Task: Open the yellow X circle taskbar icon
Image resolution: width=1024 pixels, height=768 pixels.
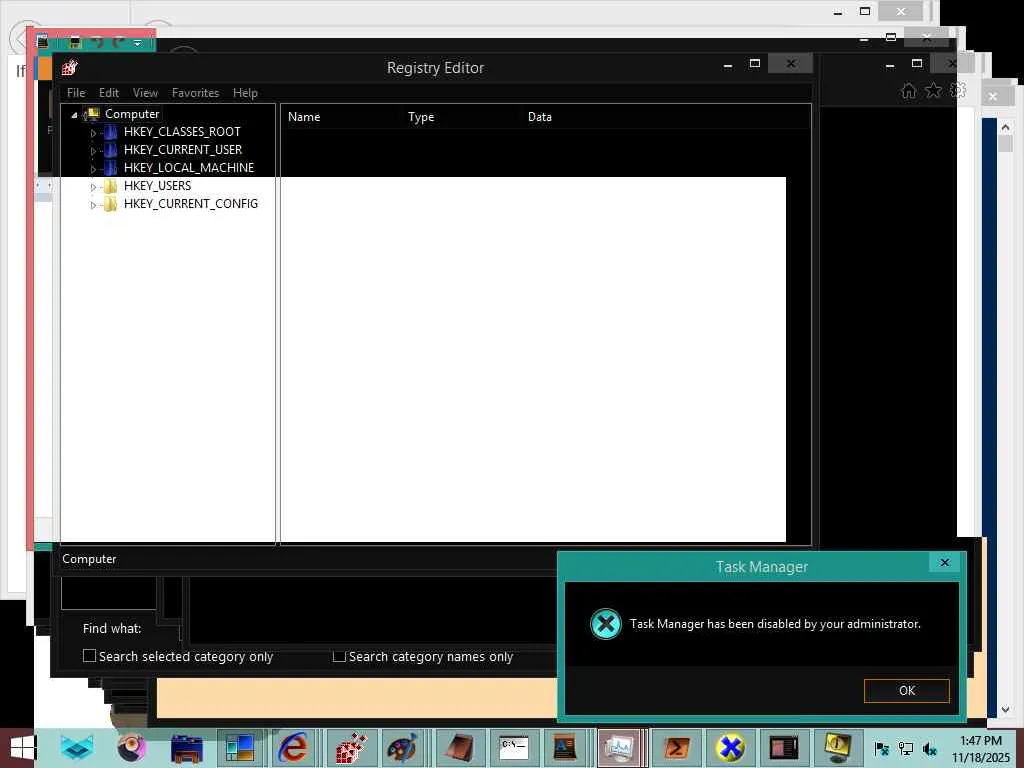Action: pyautogui.click(x=730, y=748)
